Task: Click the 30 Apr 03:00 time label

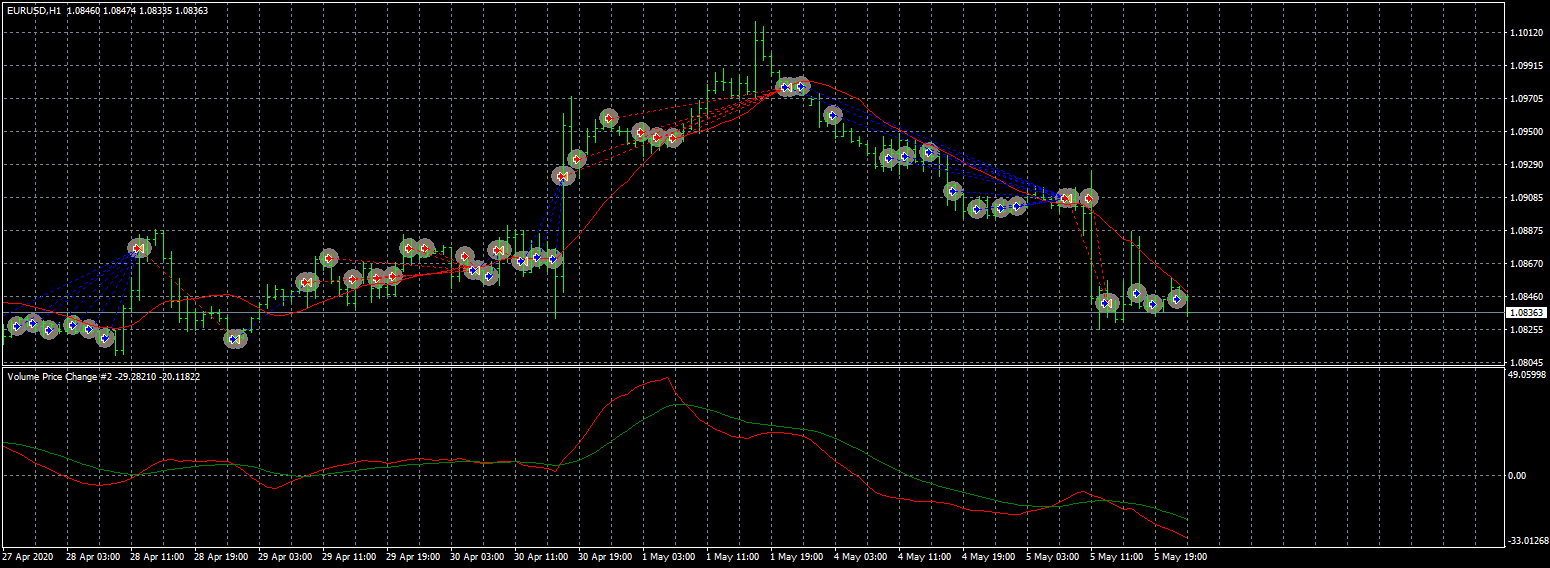Action: click(477, 555)
